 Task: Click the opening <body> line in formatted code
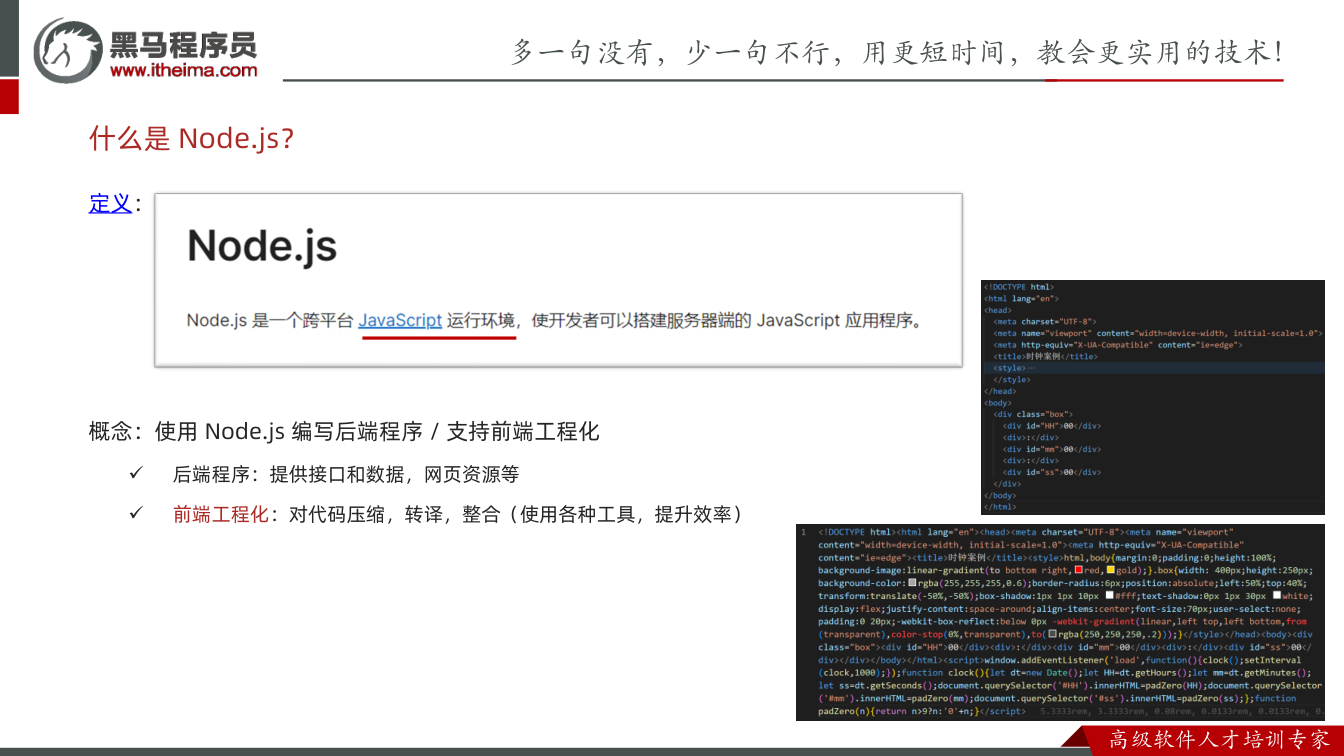pyautogui.click(x=1000, y=402)
